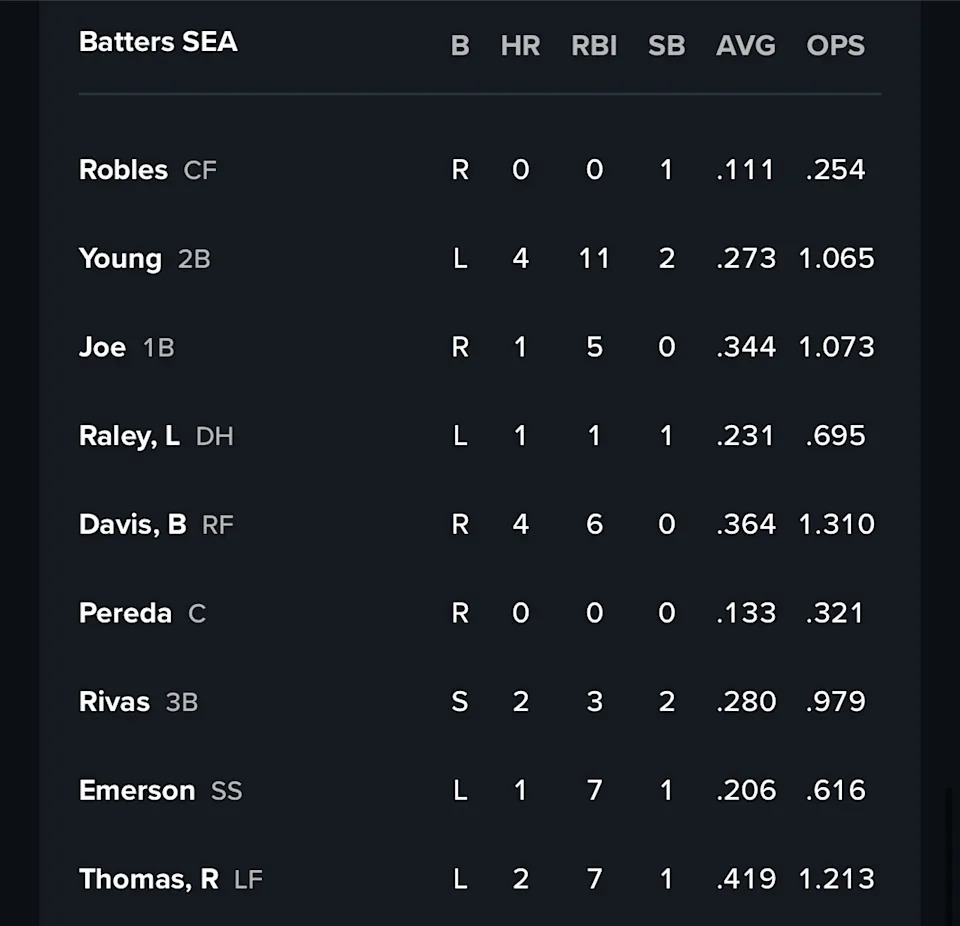Screen dimensions: 960x926
Task: Click the HR column header
Action: coord(520,46)
